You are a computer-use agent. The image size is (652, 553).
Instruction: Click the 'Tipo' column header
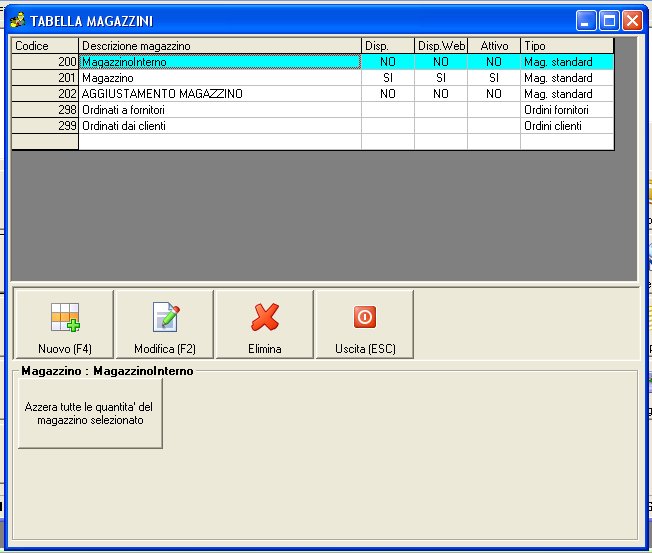point(567,46)
